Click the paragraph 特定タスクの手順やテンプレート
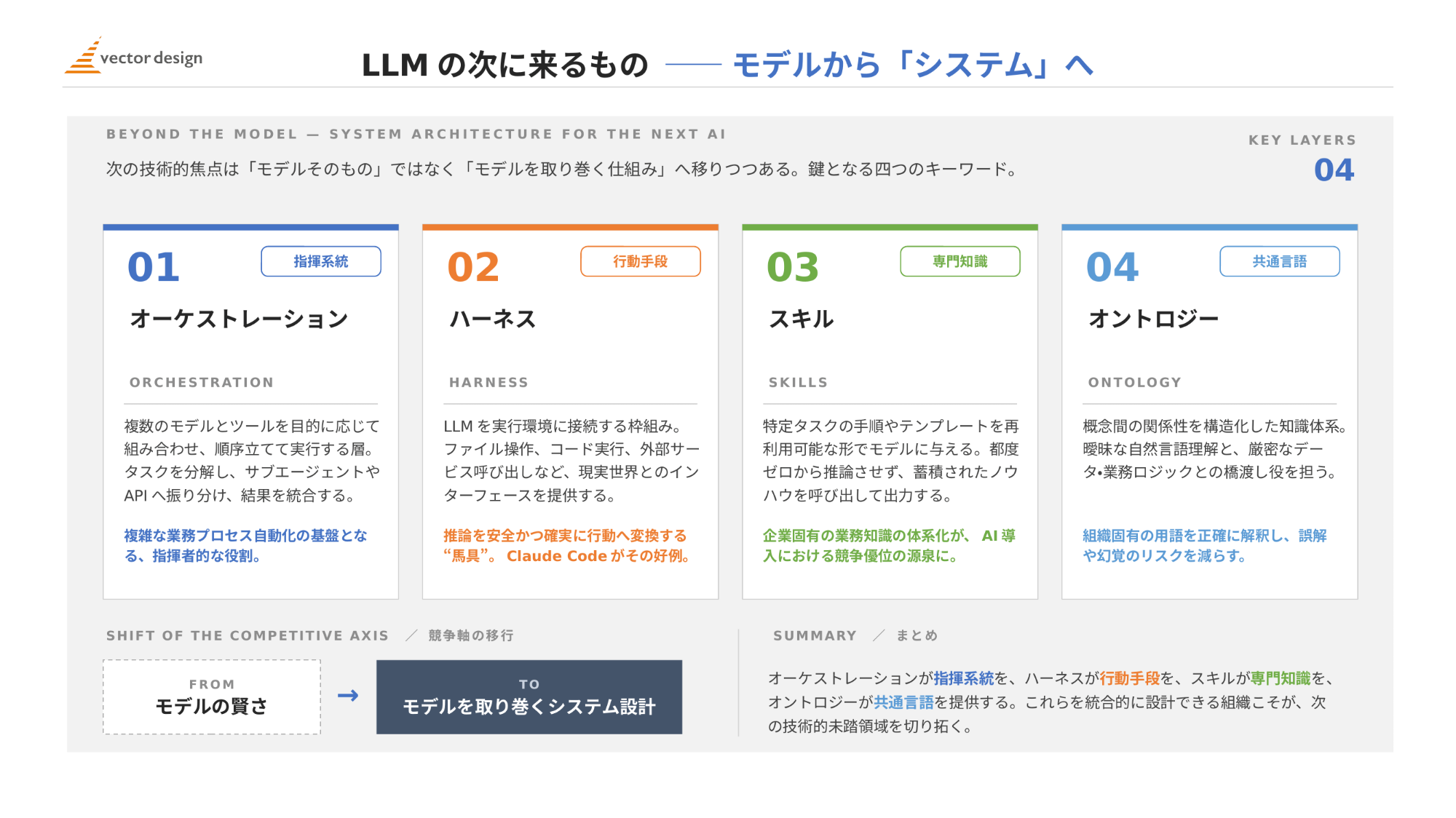The height and width of the screenshot is (818, 1456). click(891, 461)
